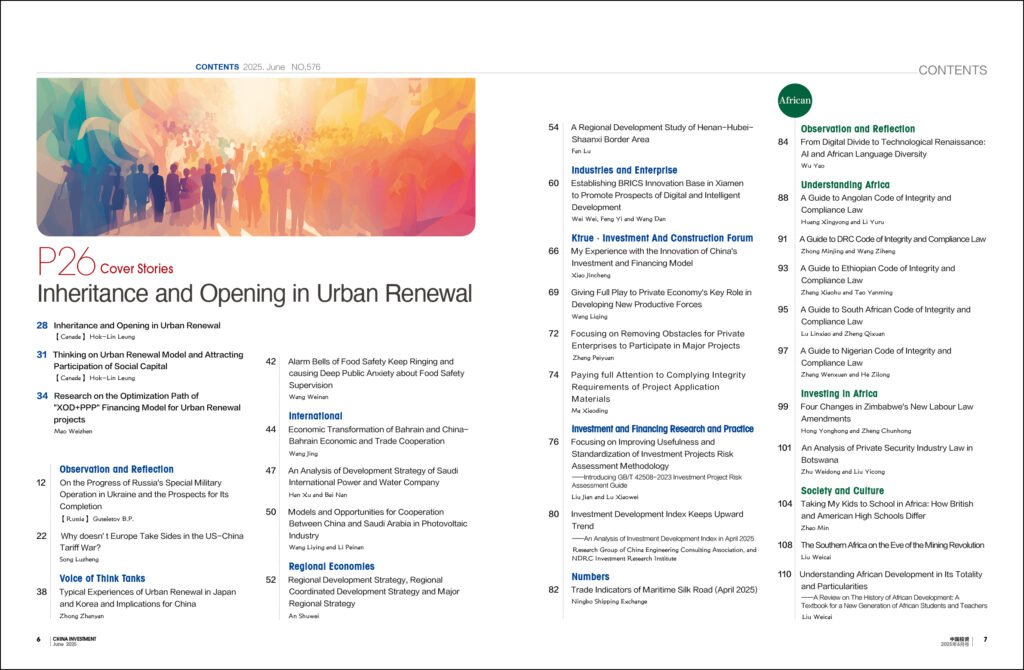Click author name 'Mao Weizhen'
1024x670 pixels.
[x=72, y=432]
